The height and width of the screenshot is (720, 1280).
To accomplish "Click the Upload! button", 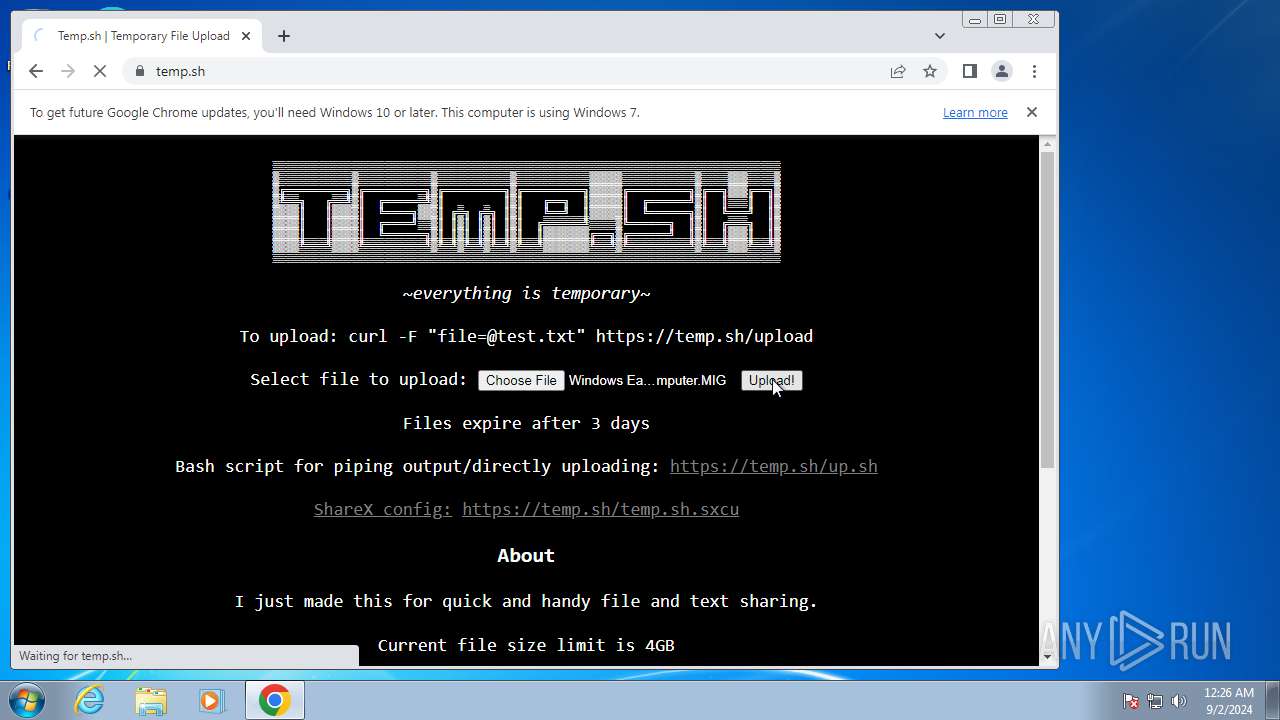I will [771, 380].
